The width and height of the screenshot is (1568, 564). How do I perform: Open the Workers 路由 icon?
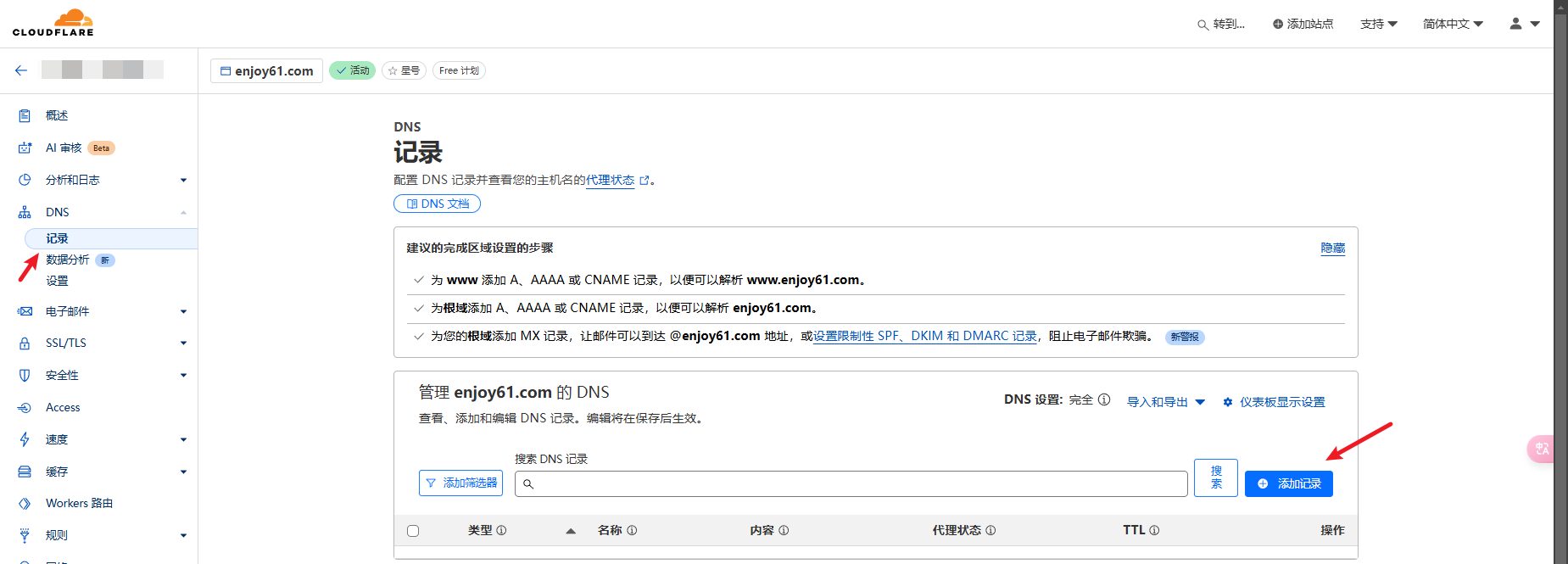pos(25,504)
